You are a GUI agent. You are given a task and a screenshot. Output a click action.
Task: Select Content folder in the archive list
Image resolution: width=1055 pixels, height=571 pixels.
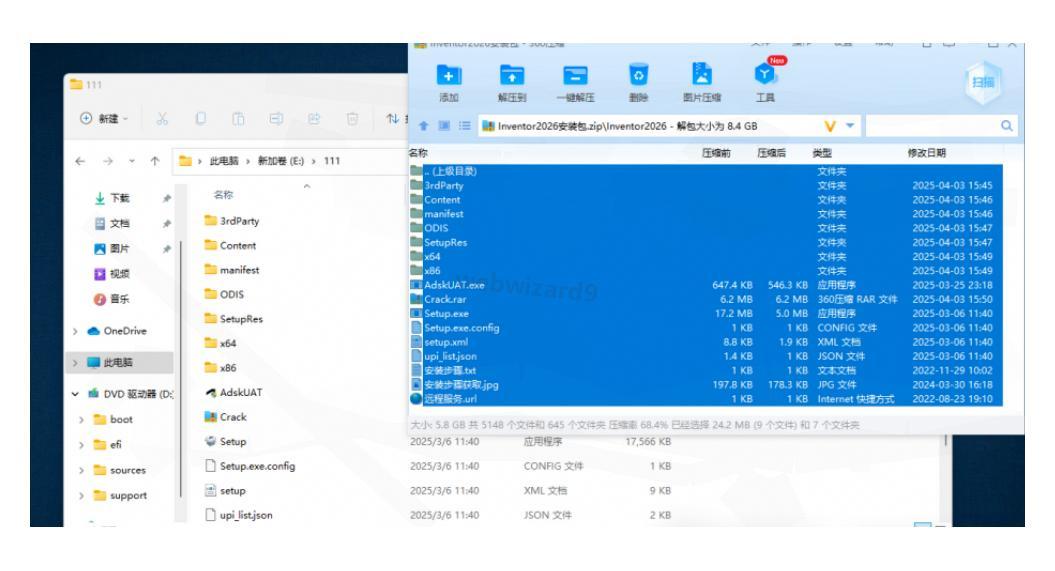pyautogui.click(x=706, y=200)
